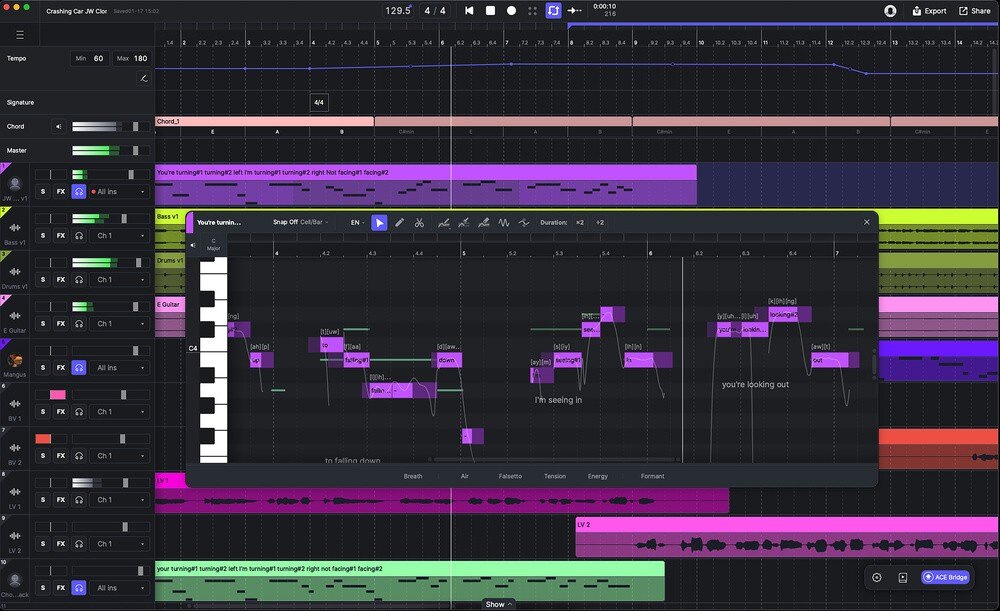
Task: Open the EN language dropdown in the editor
Action: pos(355,222)
